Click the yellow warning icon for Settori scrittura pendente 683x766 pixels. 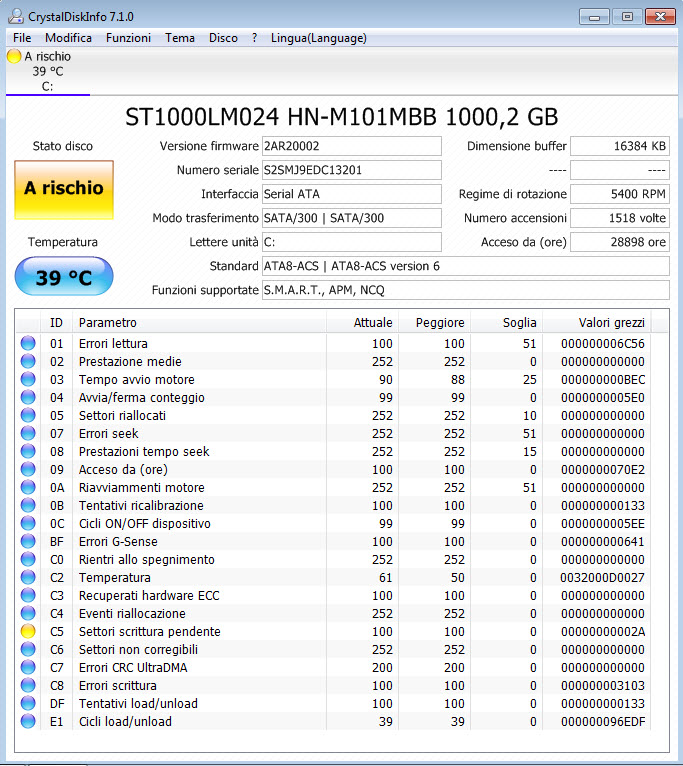pyautogui.click(x=28, y=631)
